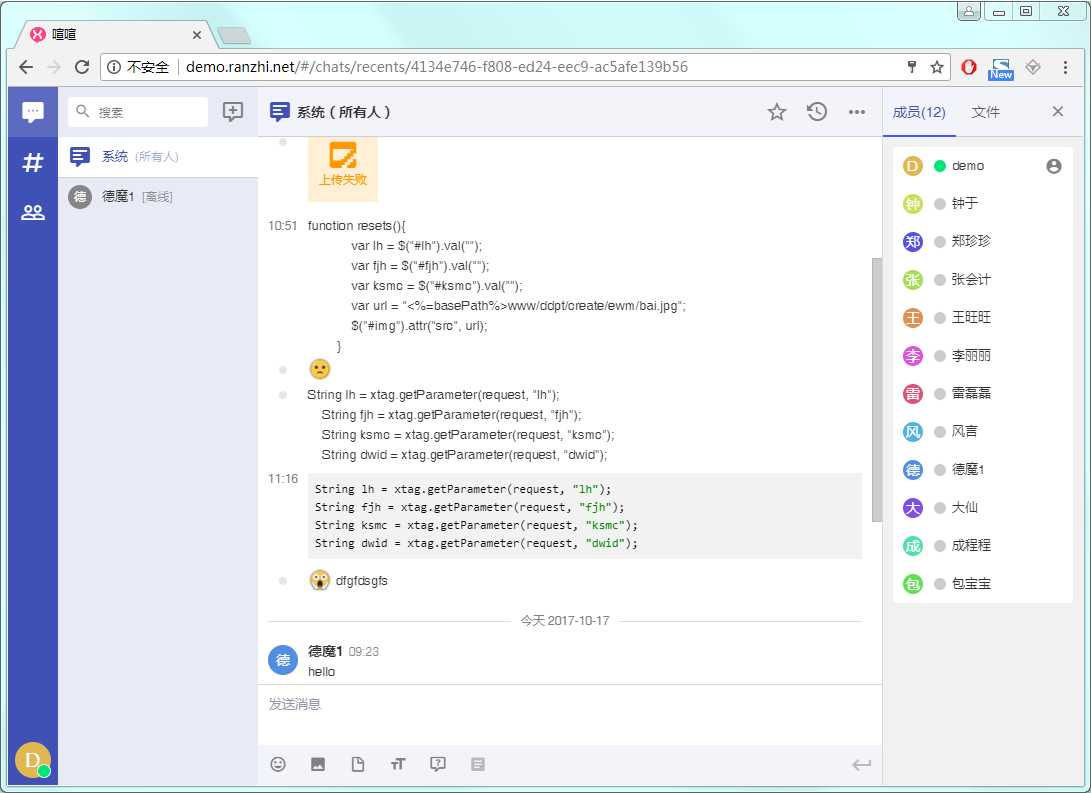1091x793 pixels.
Task: Select member demo in list
Action: coord(982,166)
